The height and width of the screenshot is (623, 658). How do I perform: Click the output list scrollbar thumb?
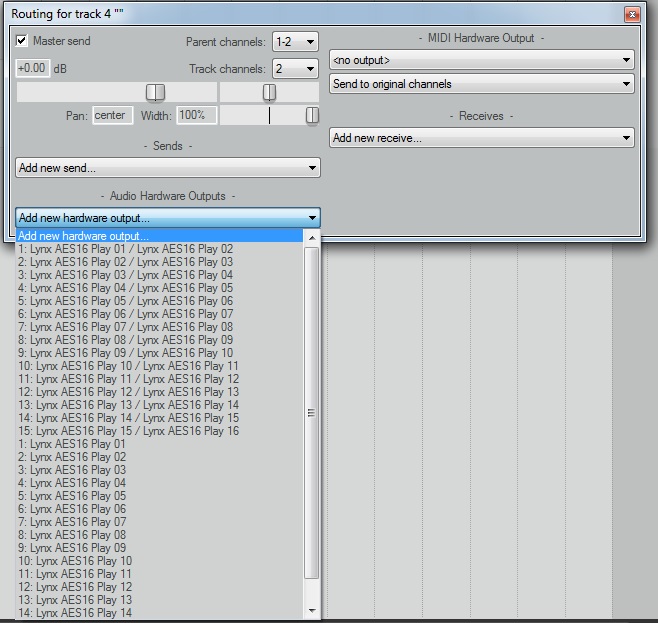pos(311,413)
